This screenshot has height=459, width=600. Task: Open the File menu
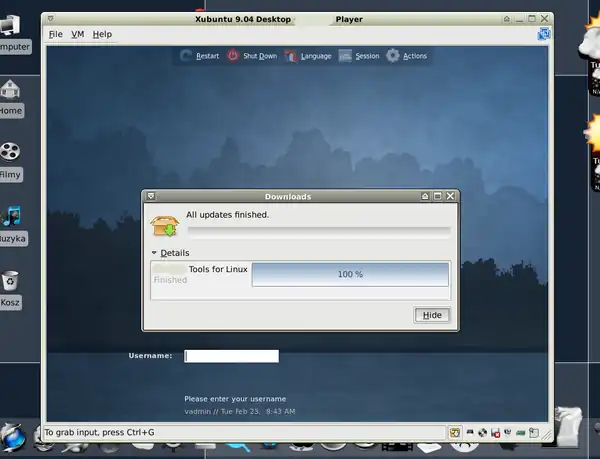[55, 34]
